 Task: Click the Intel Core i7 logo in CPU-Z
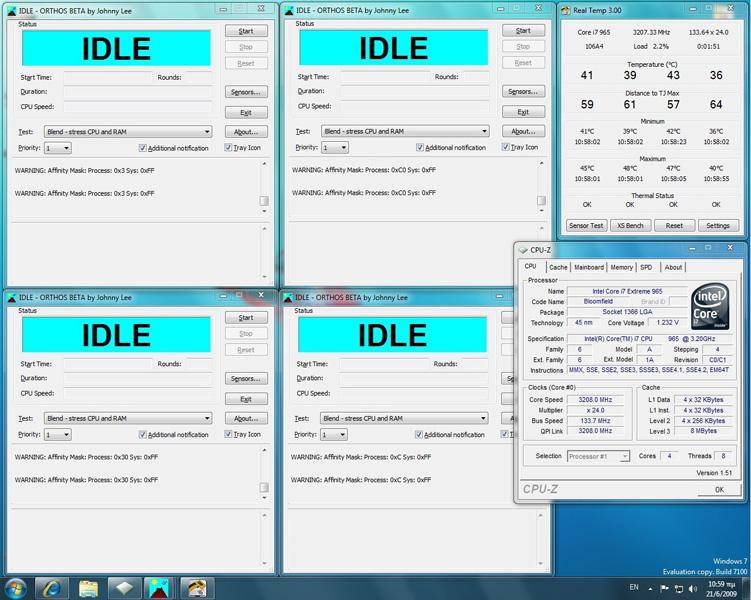(710, 306)
